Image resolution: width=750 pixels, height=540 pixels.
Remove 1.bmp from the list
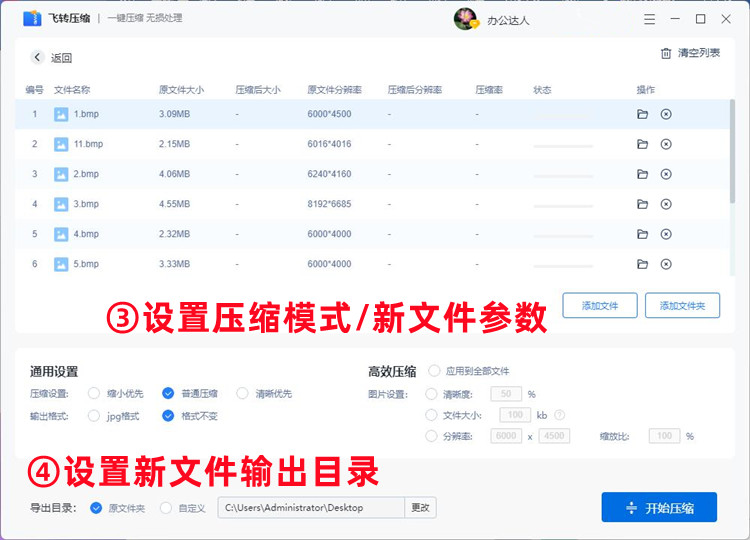point(666,114)
